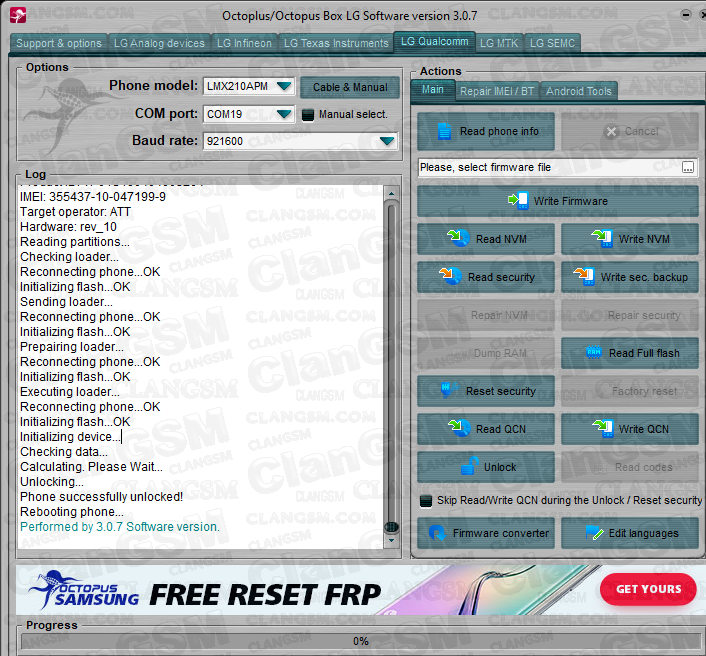This screenshot has height=656, width=706.
Task: Switch to LG Texas Instruments tab
Action: [x=336, y=43]
